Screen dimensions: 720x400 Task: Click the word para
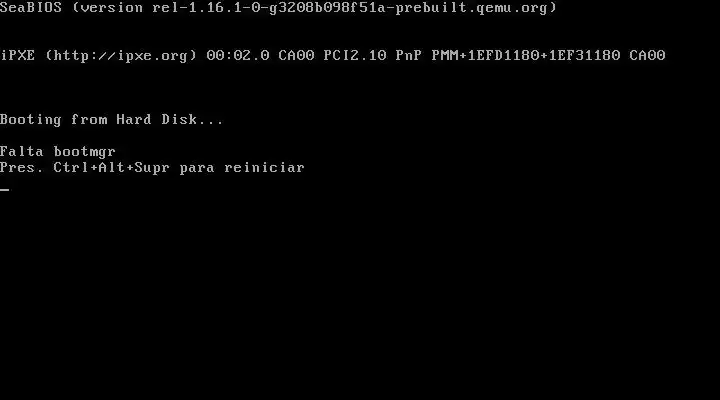tap(197, 169)
